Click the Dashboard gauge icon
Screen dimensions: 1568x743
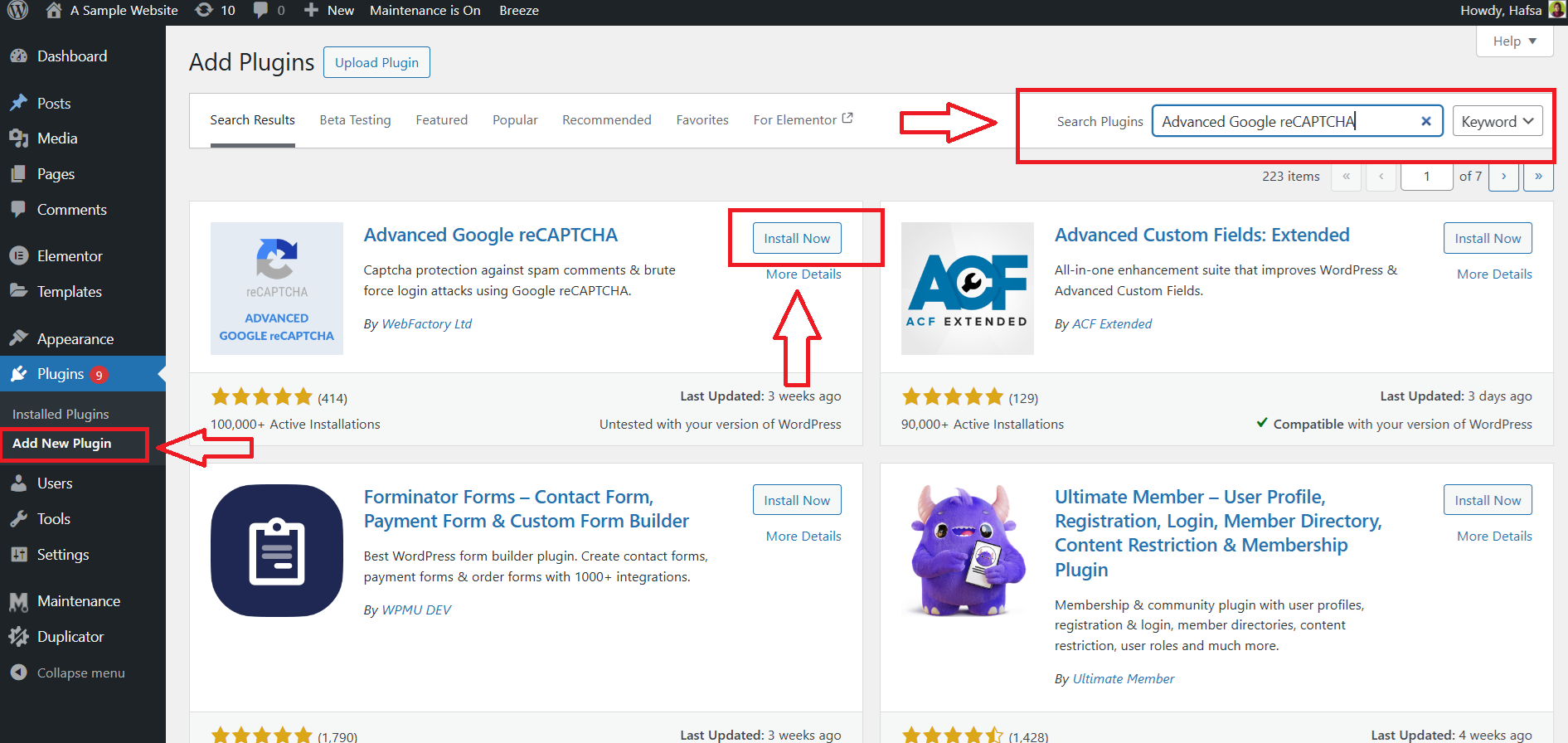[18, 56]
